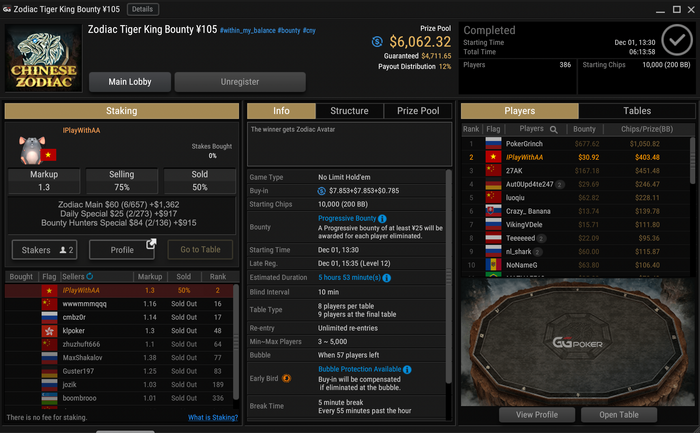700x433 pixels.
Task: Click the prize pool currency icon
Action: pyautogui.click(x=377, y=42)
